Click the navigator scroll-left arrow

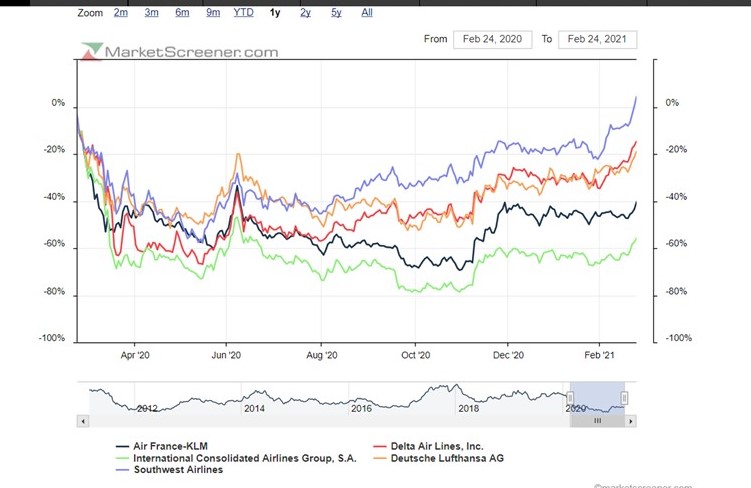(x=83, y=422)
